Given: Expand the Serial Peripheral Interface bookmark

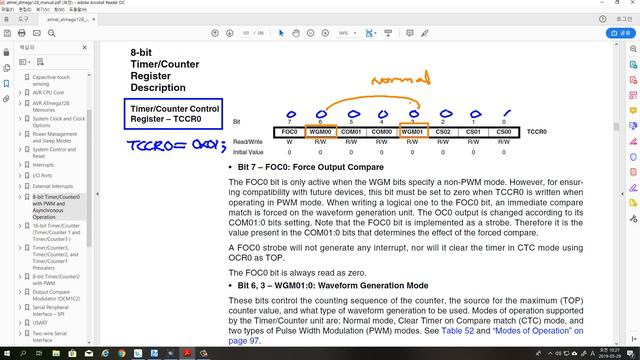Looking at the screenshot, I should pos(20,307).
